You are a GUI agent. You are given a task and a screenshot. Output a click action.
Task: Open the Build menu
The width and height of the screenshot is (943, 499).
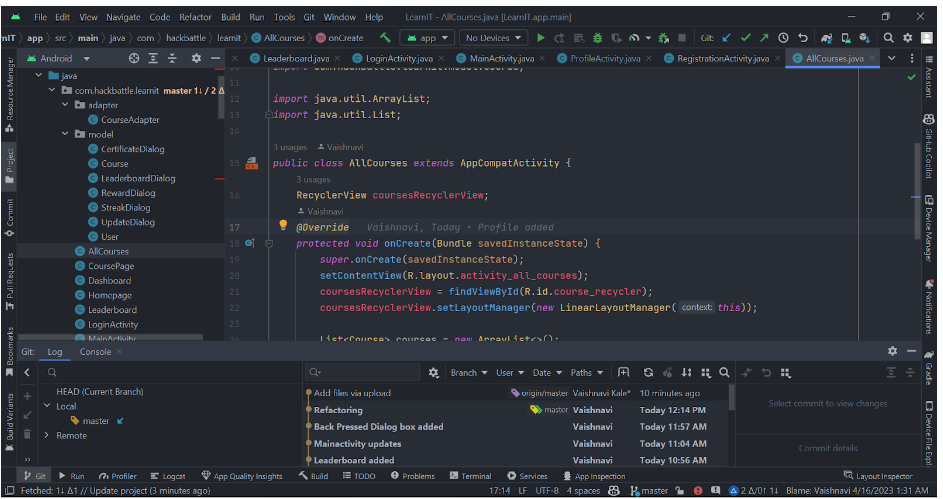(230, 17)
